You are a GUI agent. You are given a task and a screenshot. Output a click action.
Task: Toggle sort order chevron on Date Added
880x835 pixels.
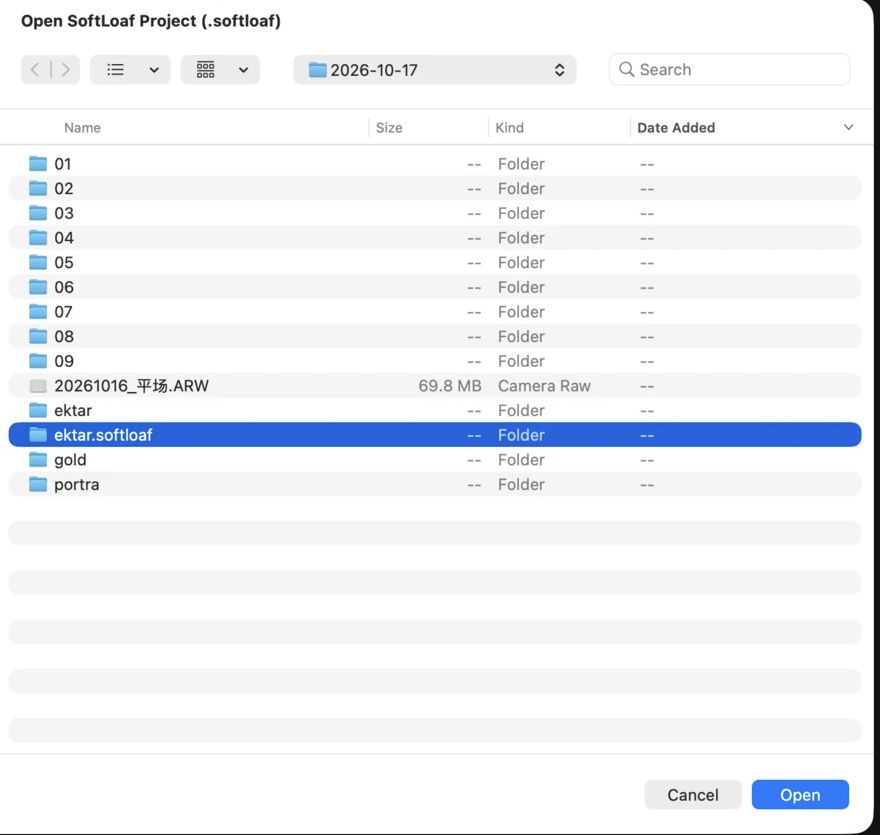point(849,127)
